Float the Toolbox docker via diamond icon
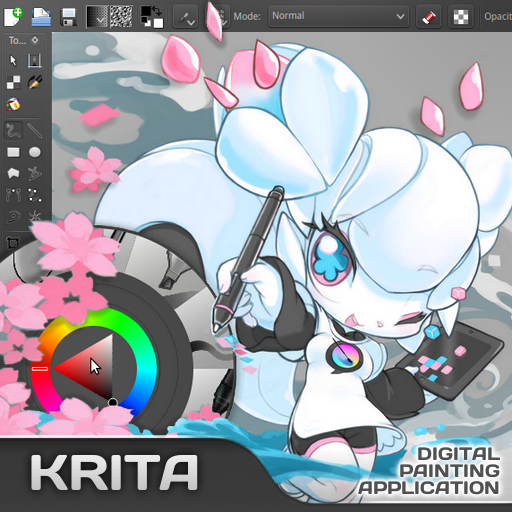The height and width of the screenshot is (512, 512). tap(35, 40)
